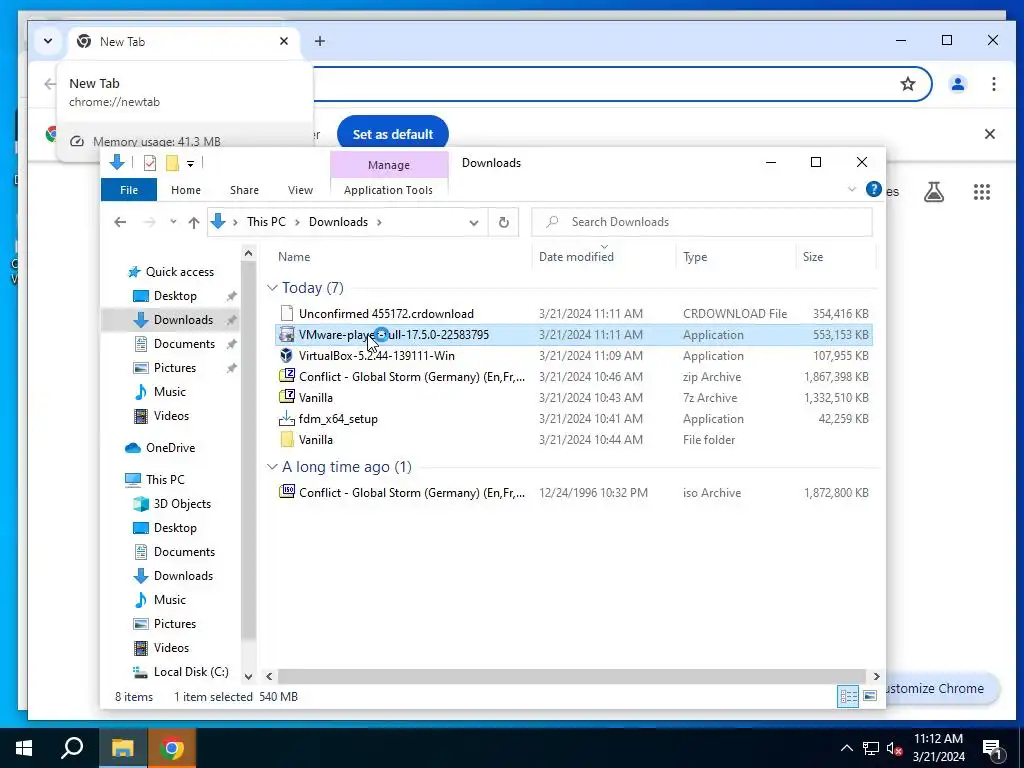Open the File ribbon tab
This screenshot has width=1024, height=768.
(x=129, y=190)
